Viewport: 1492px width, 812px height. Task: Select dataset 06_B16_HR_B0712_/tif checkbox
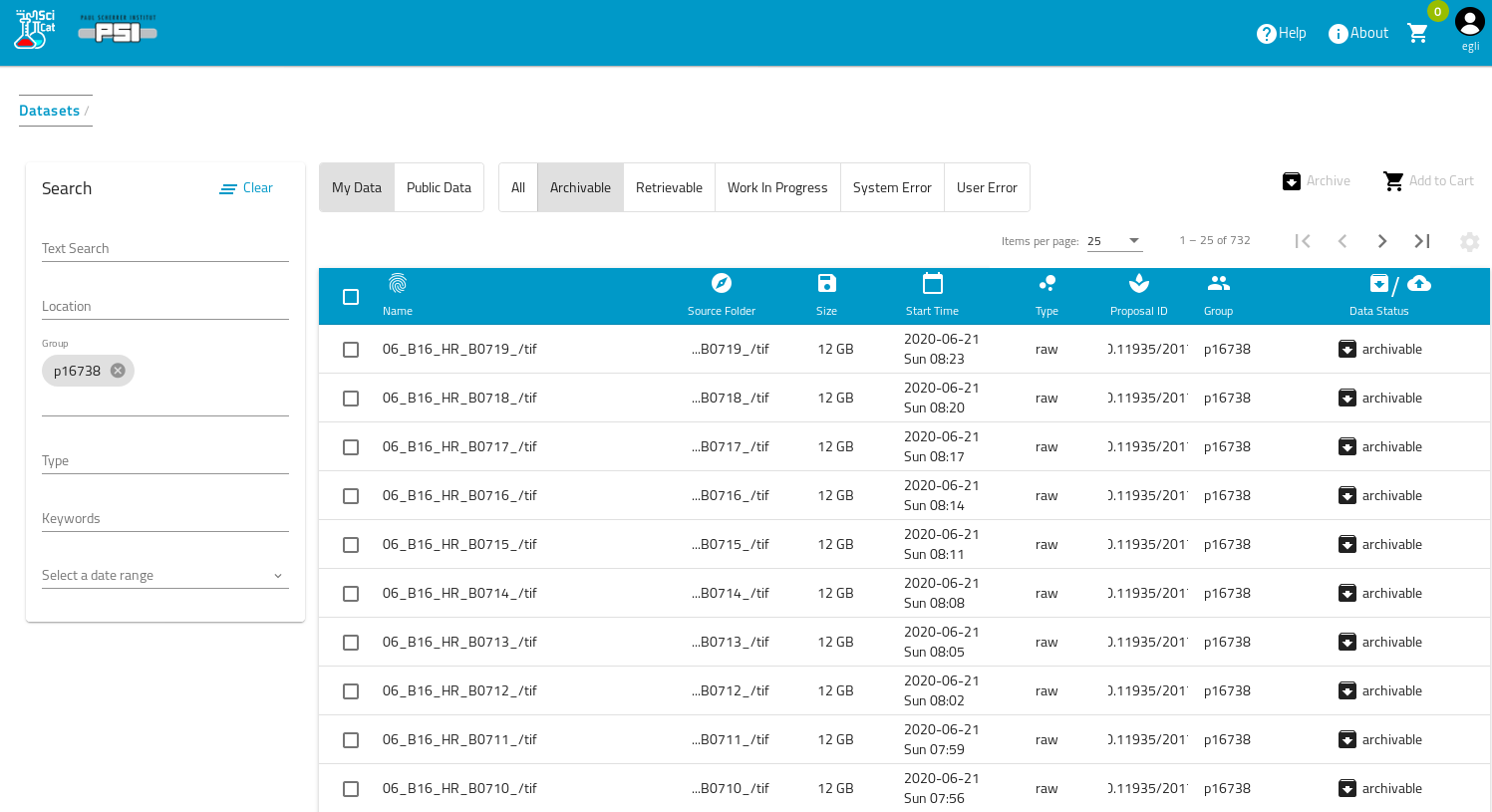pos(351,691)
